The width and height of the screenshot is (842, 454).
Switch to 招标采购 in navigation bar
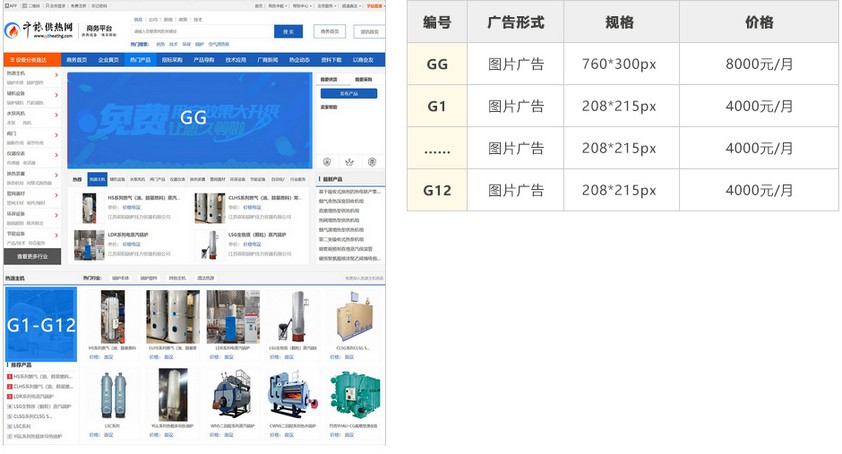tap(172, 60)
